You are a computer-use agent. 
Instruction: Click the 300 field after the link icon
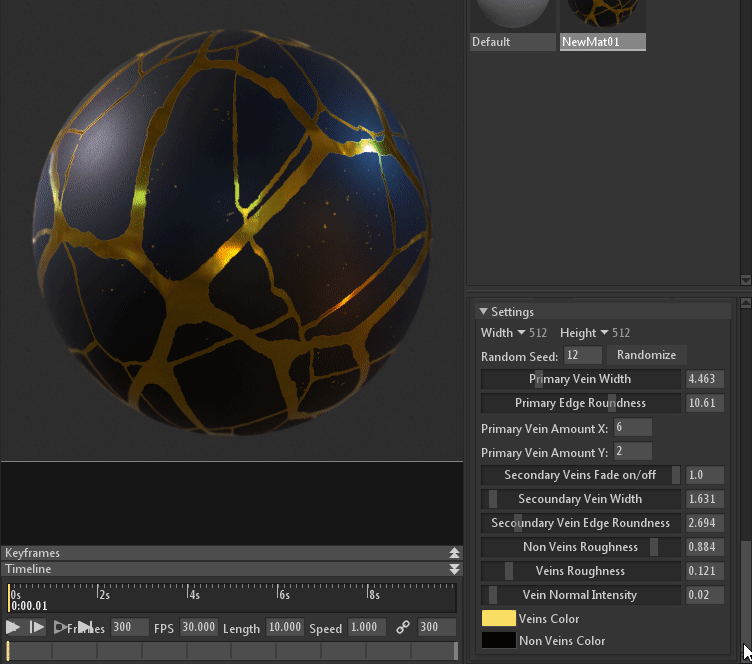(x=436, y=627)
